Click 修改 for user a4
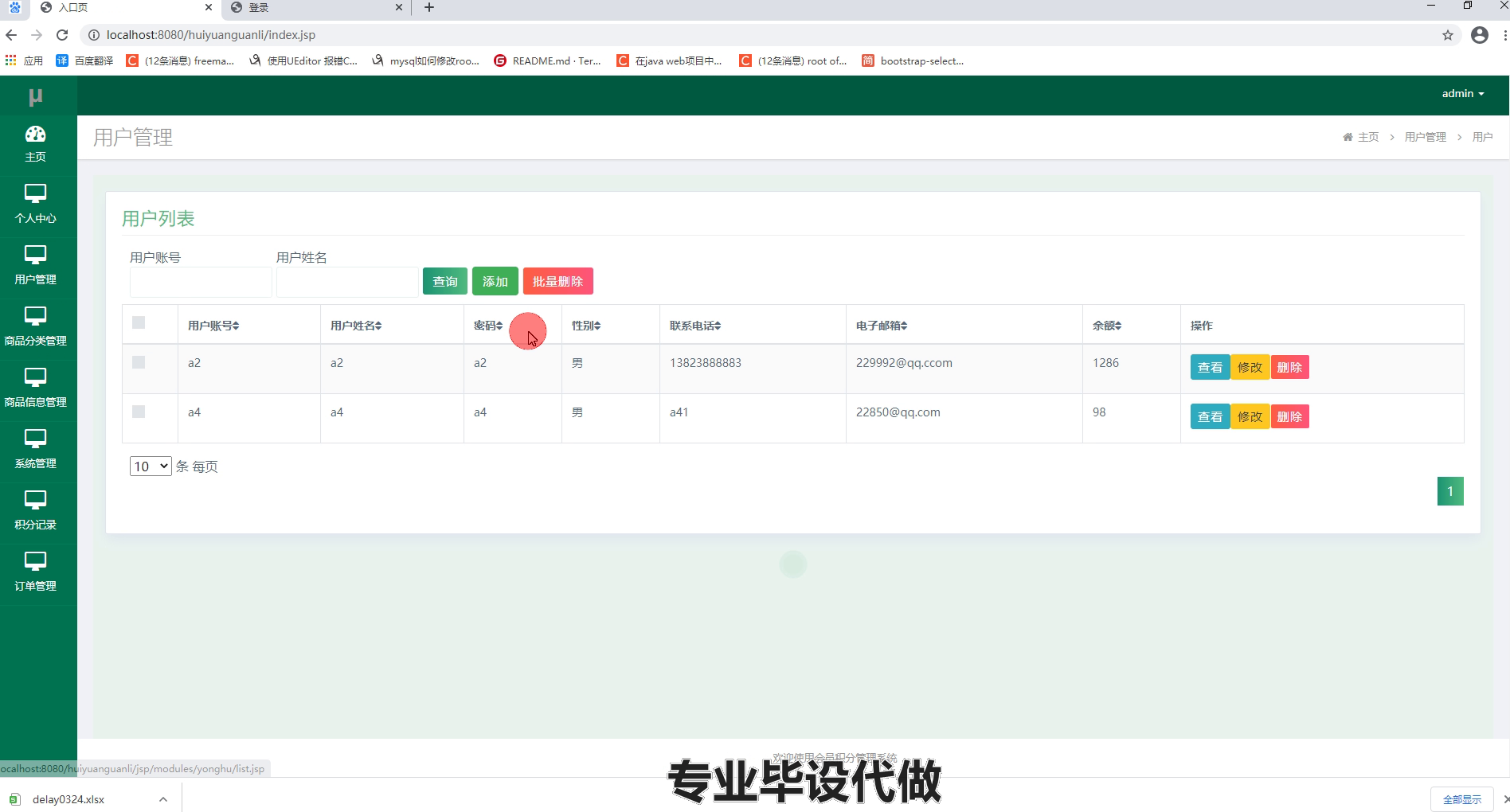Screen dimensions: 1510x812 point(1250,416)
